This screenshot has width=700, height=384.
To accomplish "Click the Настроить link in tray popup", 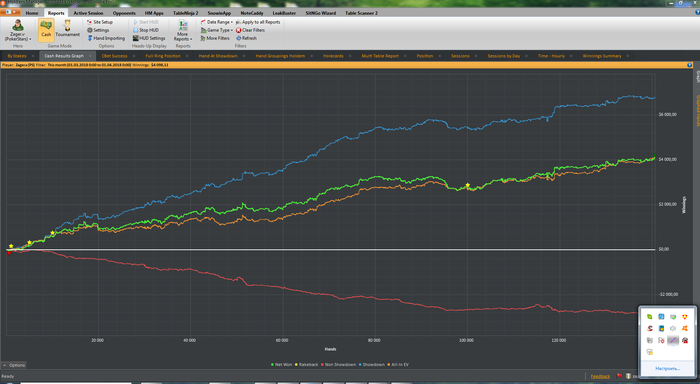I will tap(667, 368).
